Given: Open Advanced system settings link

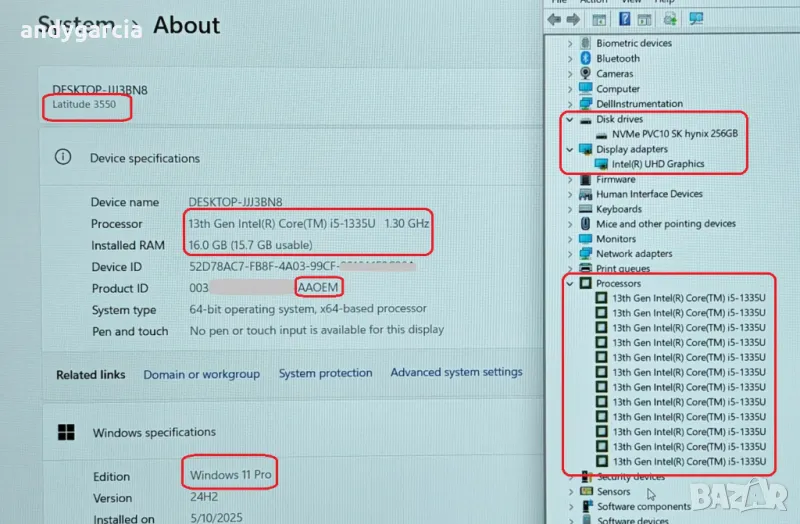Looking at the screenshot, I should coord(456,372).
